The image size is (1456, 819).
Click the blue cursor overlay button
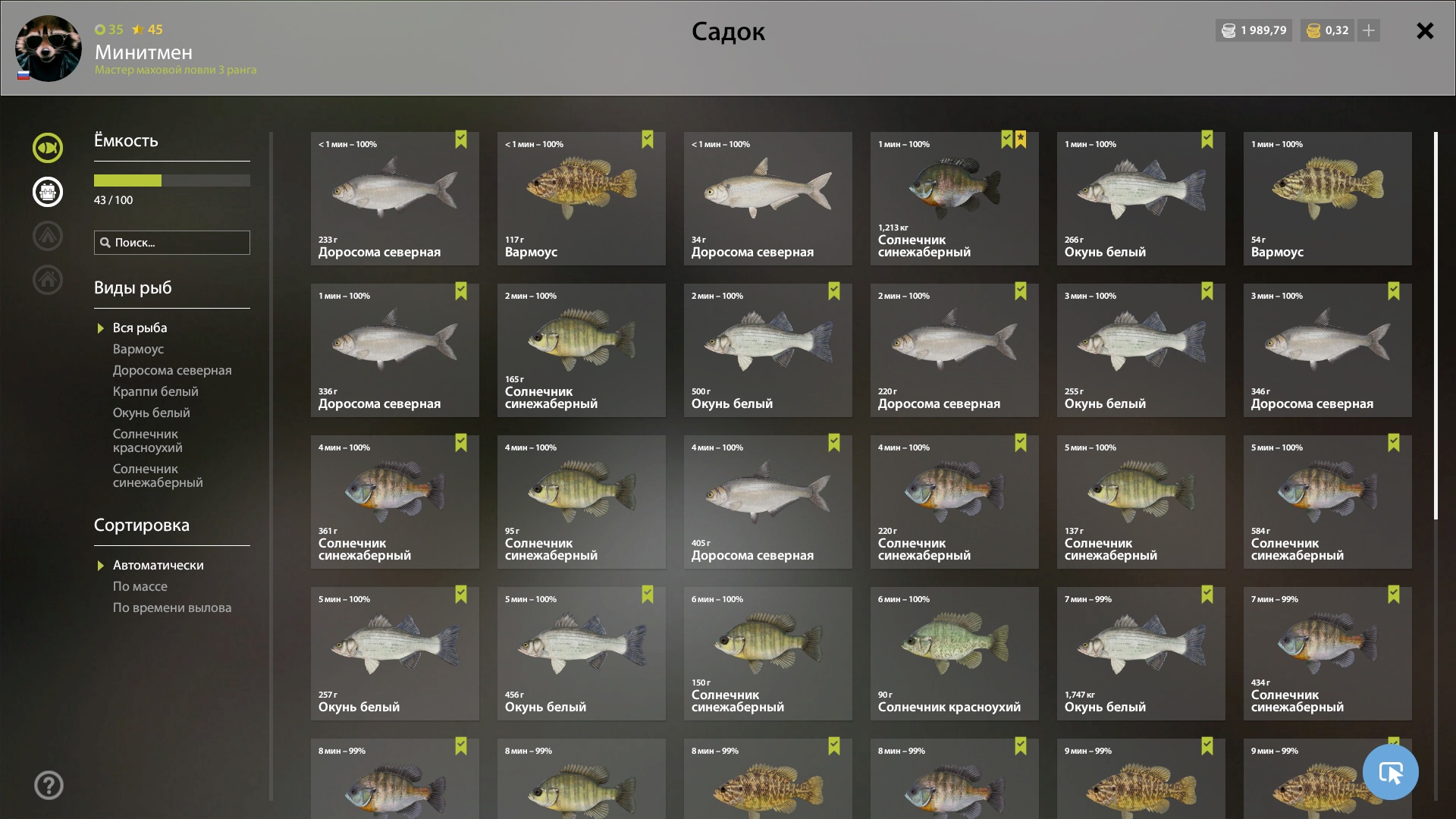[x=1391, y=772]
